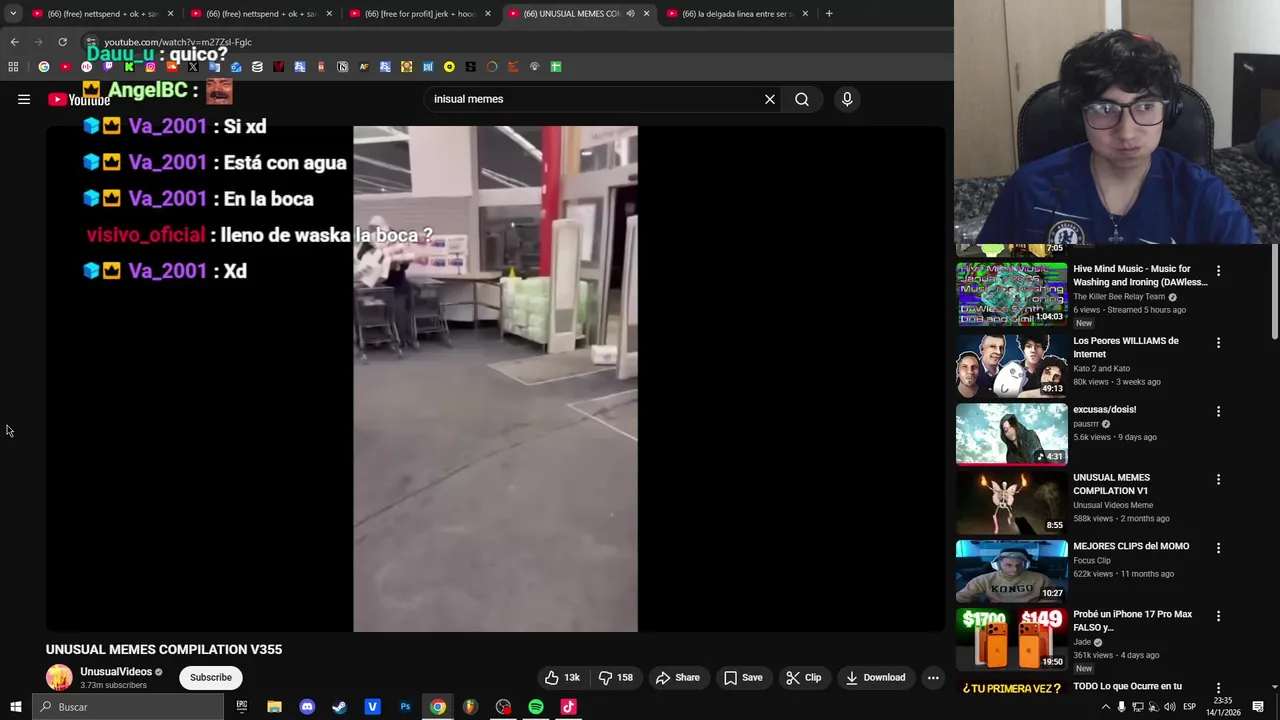Open the tab search dropdown arrow

13,14
